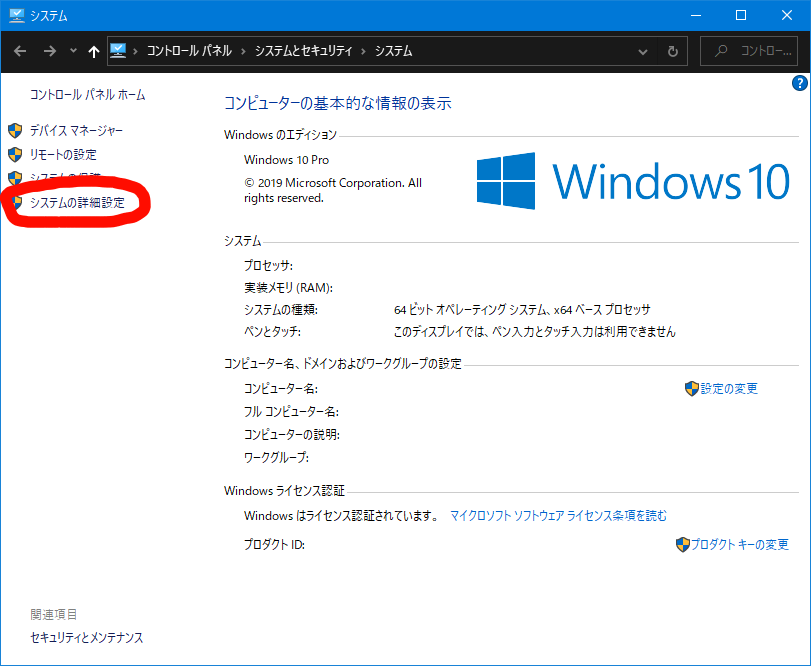Click shield icon beside リモートの設定
Screen dimensions: 811x666
pos(15,154)
